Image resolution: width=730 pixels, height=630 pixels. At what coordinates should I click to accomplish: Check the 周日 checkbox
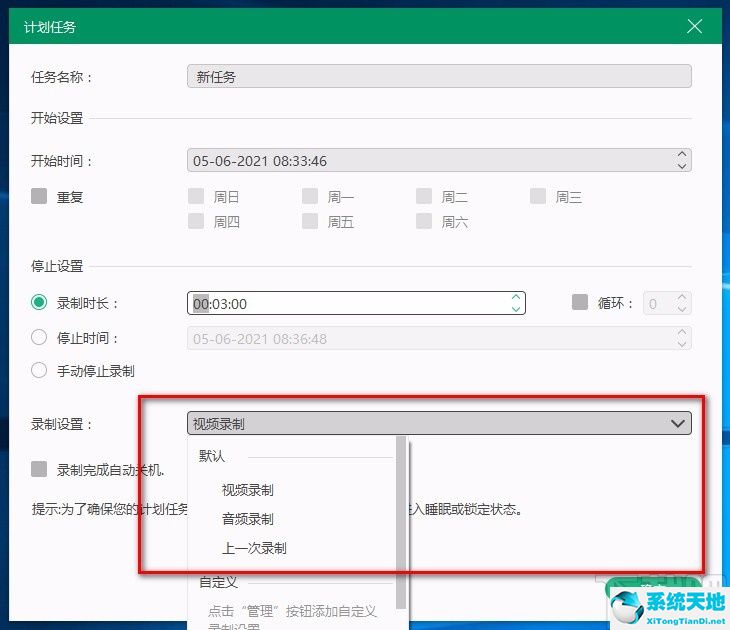pos(196,196)
